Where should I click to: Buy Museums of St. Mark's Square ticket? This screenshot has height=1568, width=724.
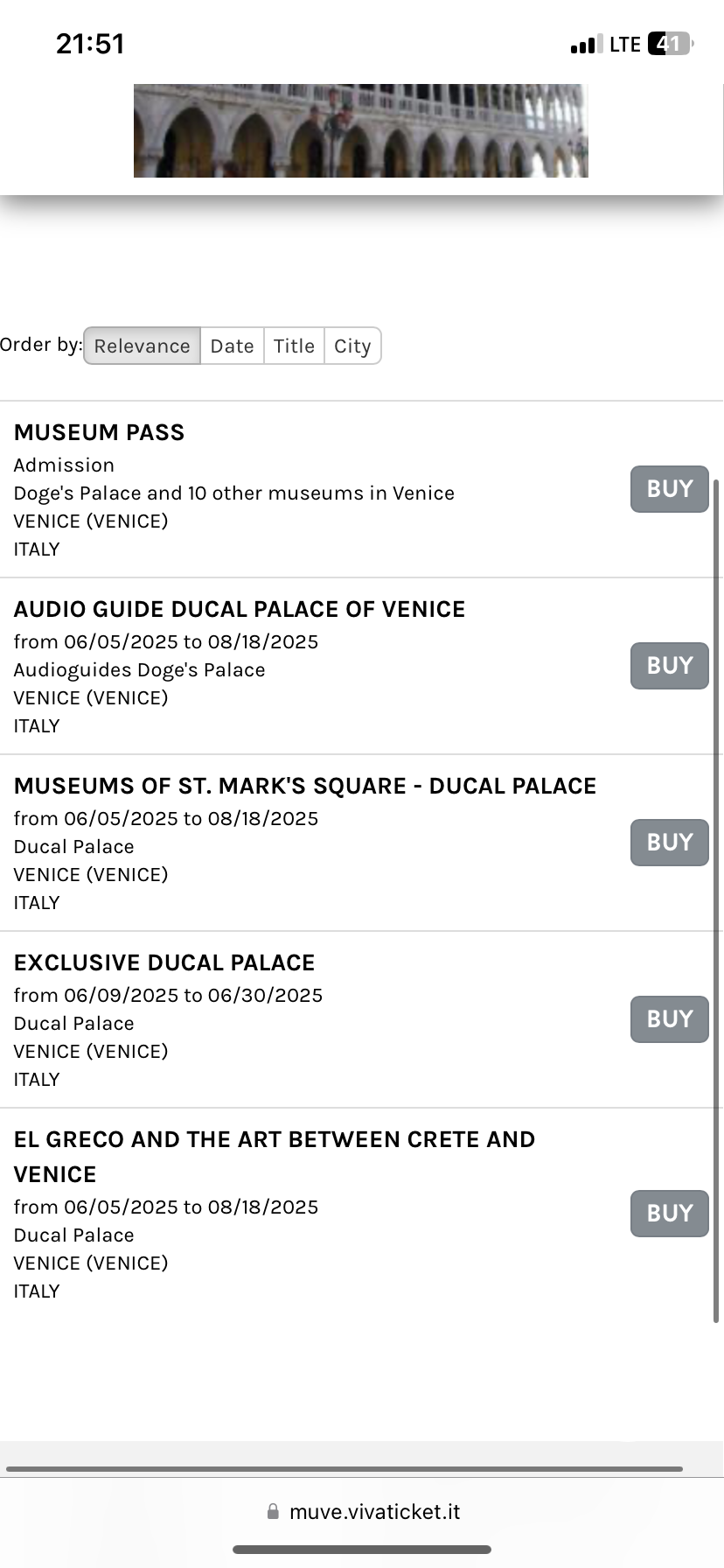click(x=669, y=843)
